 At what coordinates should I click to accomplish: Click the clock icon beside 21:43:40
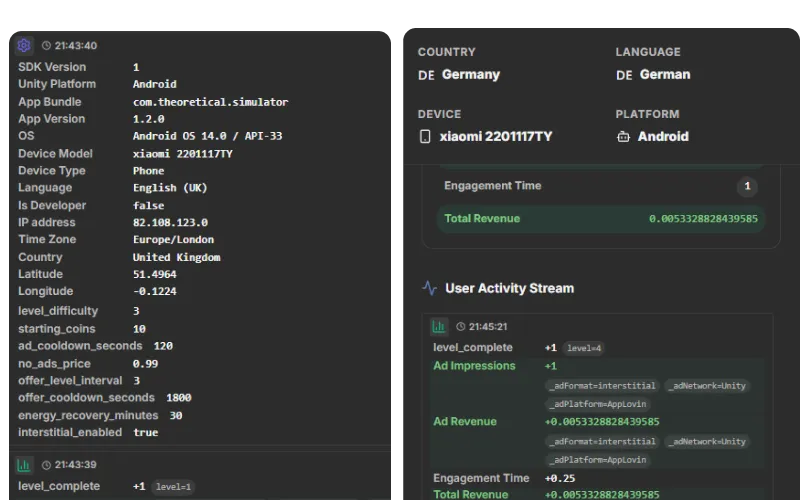(46, 45)
